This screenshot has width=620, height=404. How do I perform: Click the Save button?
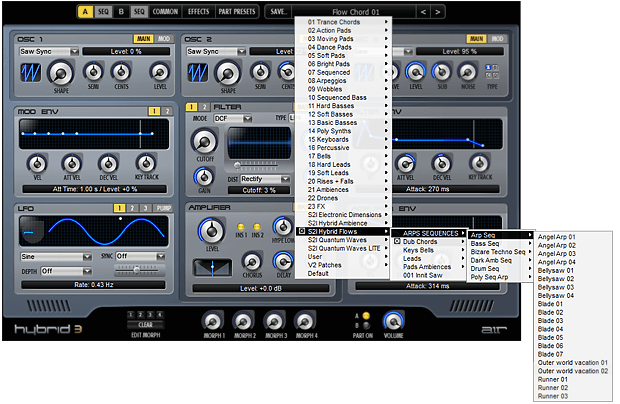[279, 12]
